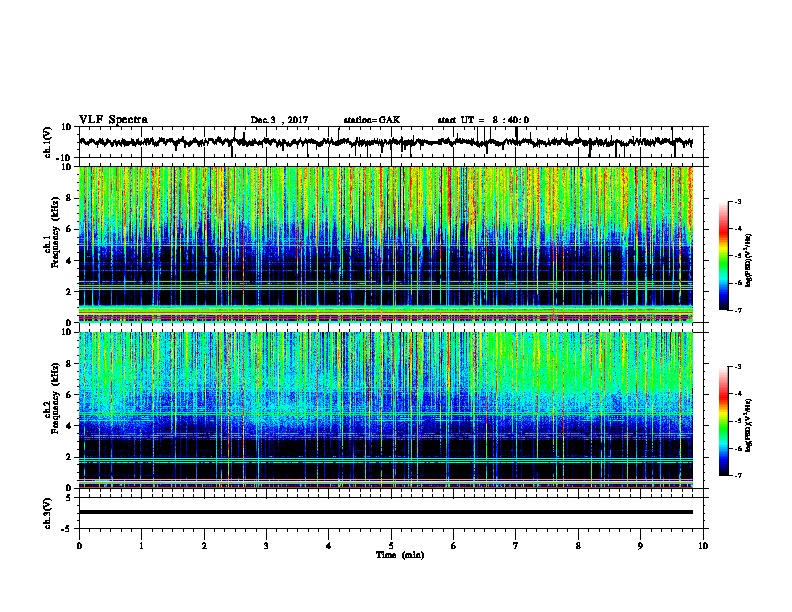Click time-axis tick label "0" at the bottom
The width and height of the screenshot is (792, 612).
(79, 546)
